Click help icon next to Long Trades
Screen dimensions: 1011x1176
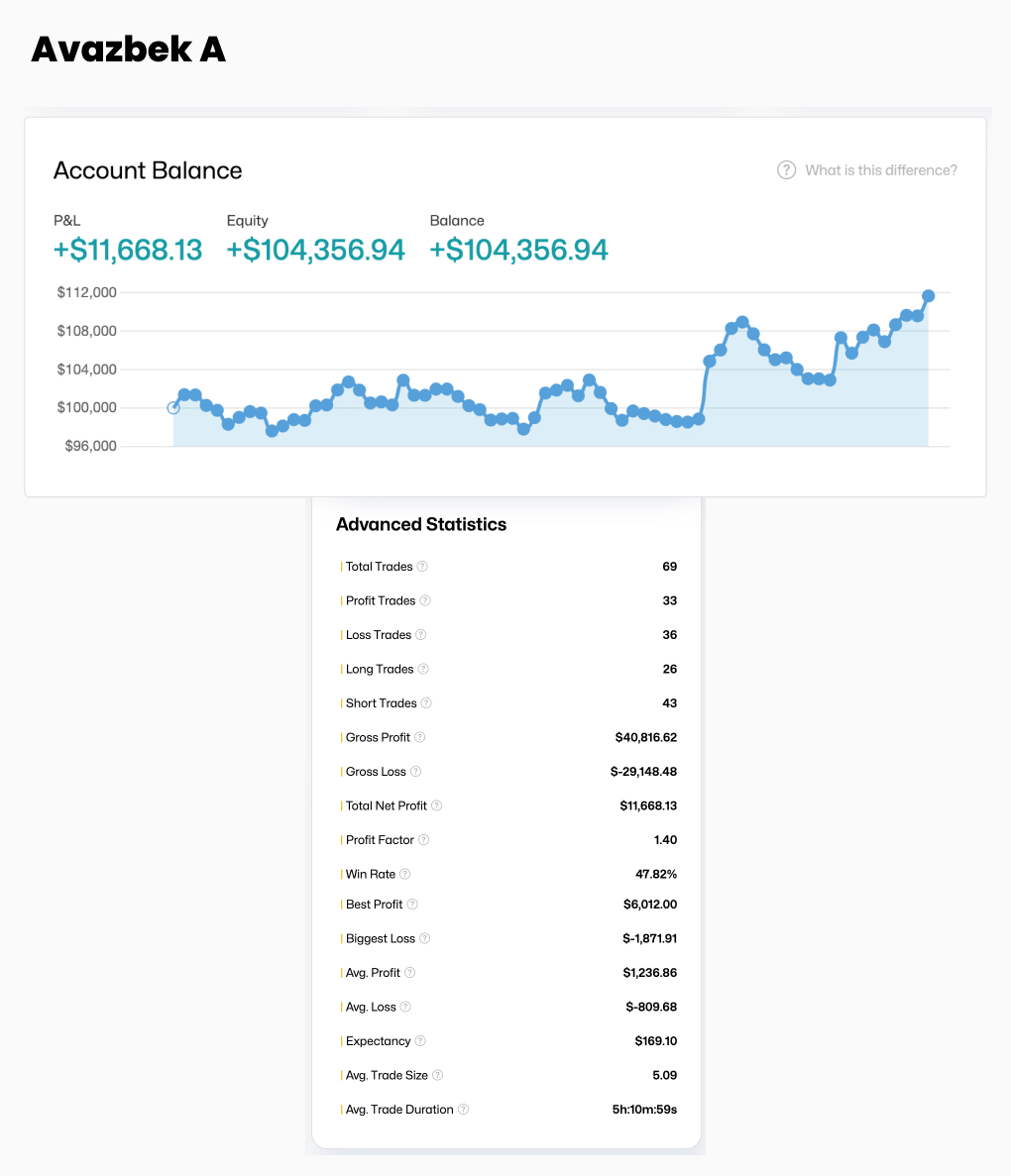tap(423, 669)
